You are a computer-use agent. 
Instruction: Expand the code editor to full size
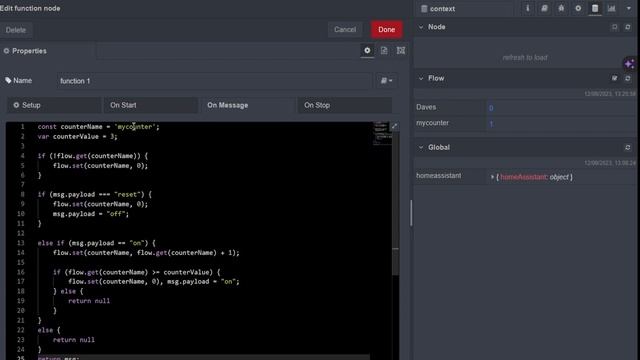tap(394, 127)
